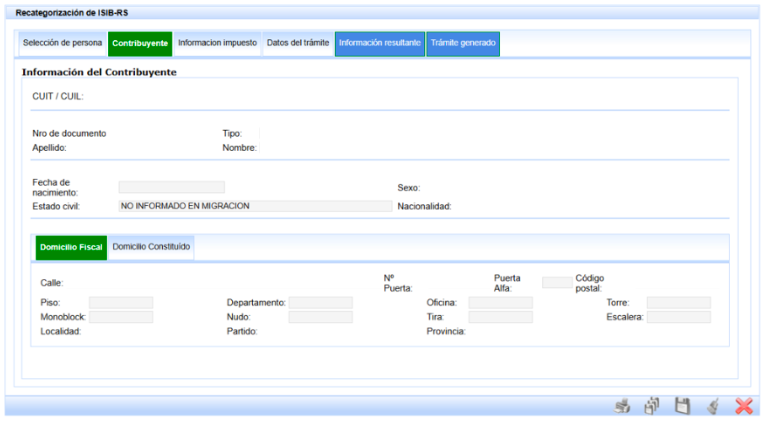Click the multiple-disks save all icon
Image resolution: width=763 pixels, height=423 pixels.
(x=652, y=406)
